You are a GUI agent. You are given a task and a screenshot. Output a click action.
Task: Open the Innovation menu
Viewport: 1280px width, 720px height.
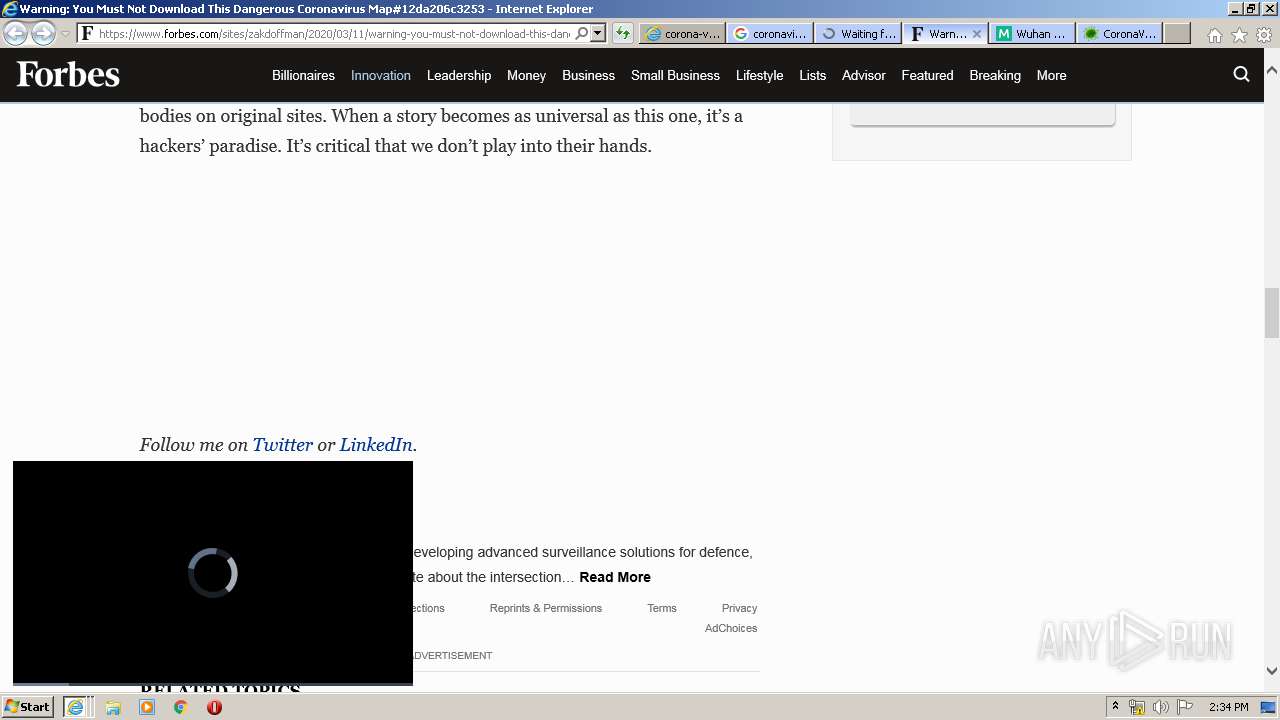(381, 75)
